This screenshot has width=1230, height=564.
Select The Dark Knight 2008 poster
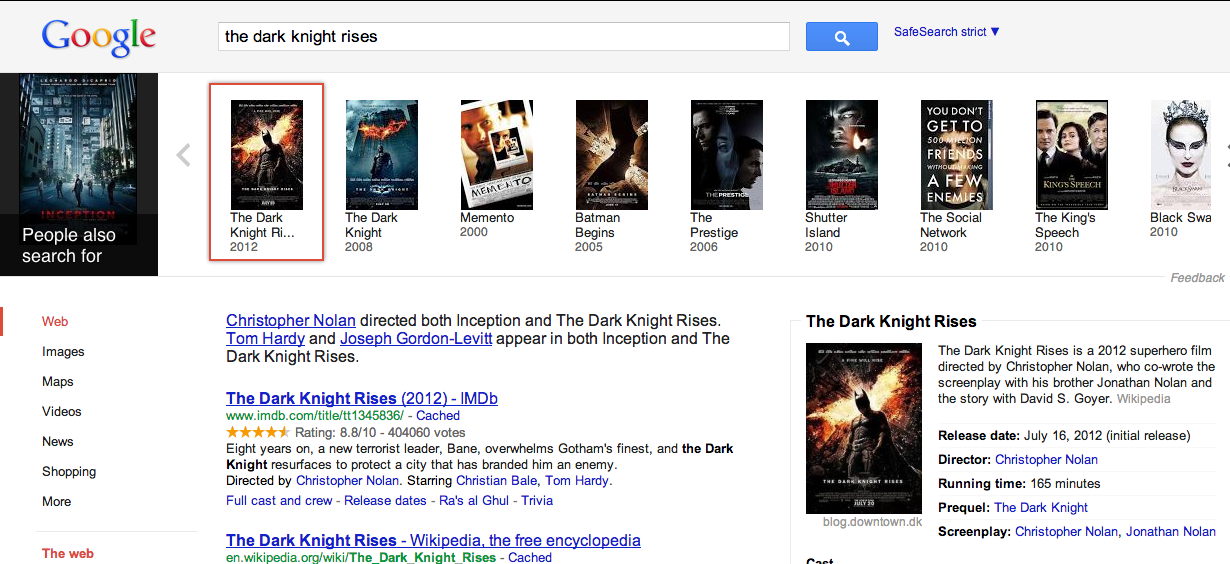(381, 155)
